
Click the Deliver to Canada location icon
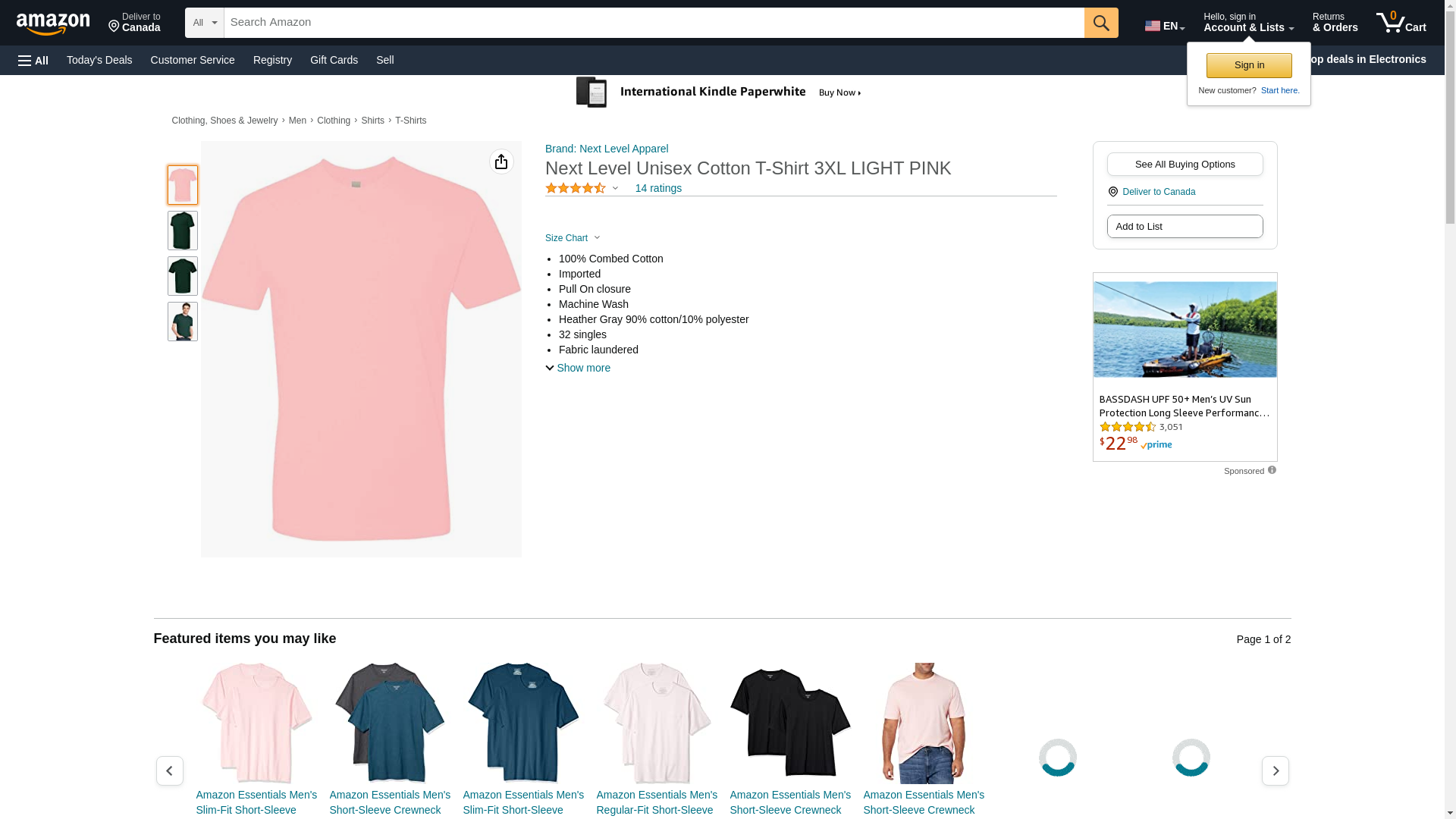click(x=1112, y=192)
